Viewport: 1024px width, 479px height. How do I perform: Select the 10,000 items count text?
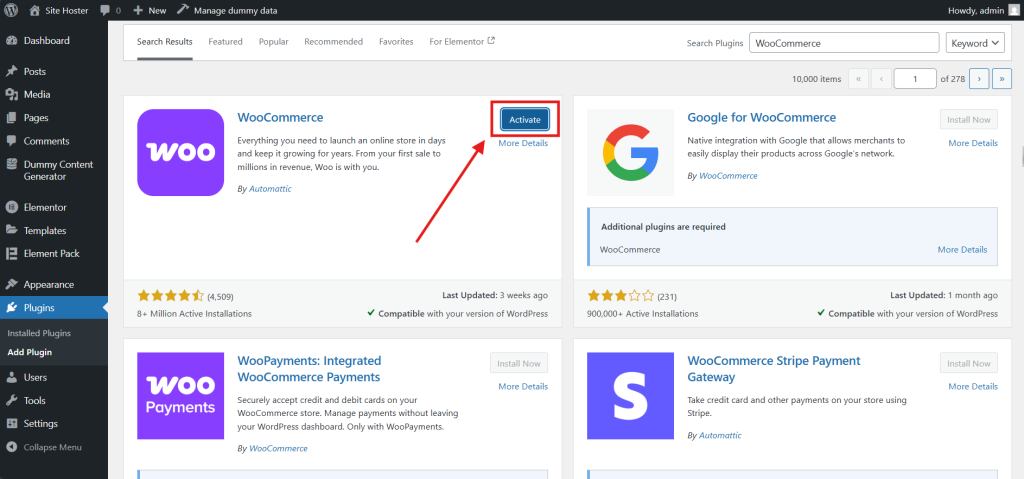coord(816,79)
